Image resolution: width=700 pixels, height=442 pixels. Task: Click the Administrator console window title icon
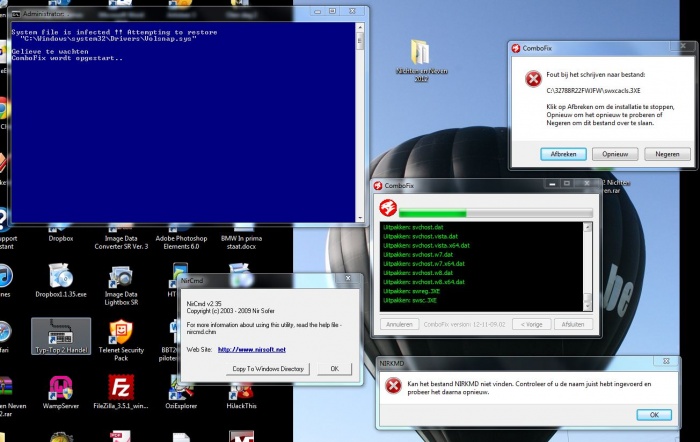point(16,14)
